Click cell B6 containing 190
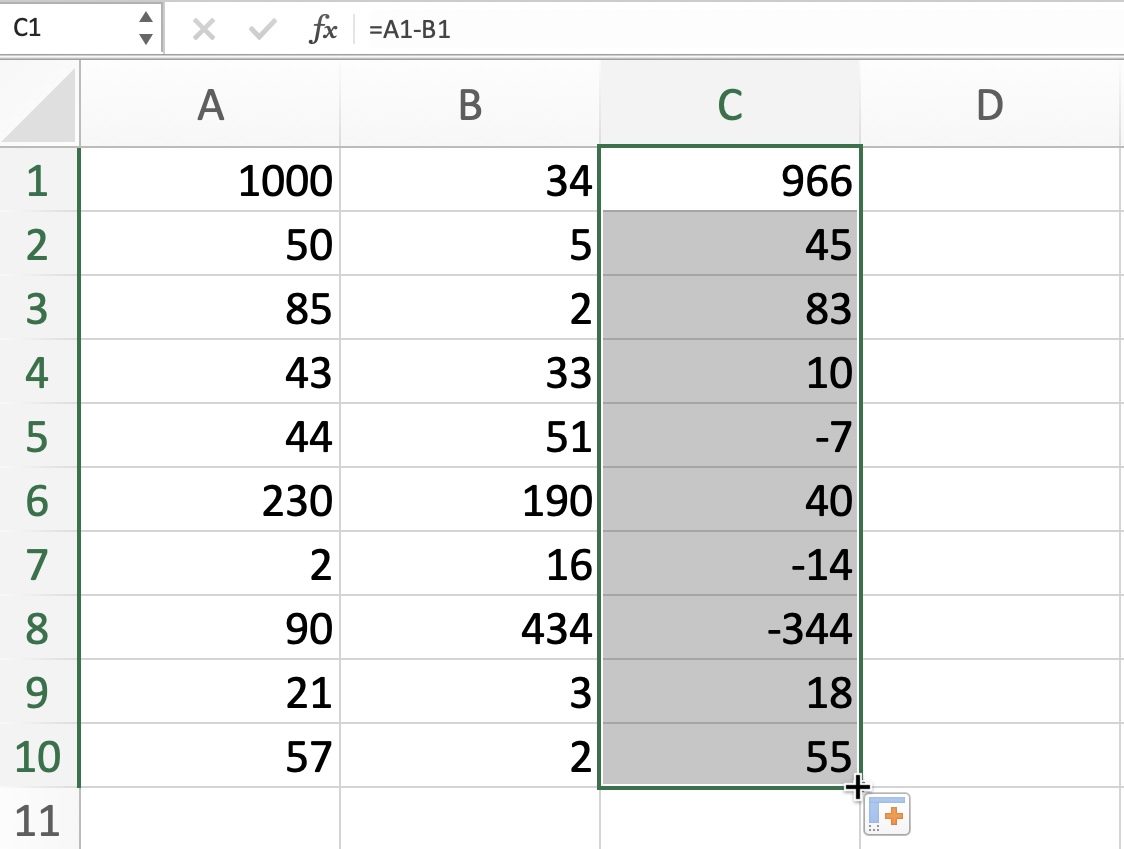Screen dimensions: 1124x849 (470, 499)
